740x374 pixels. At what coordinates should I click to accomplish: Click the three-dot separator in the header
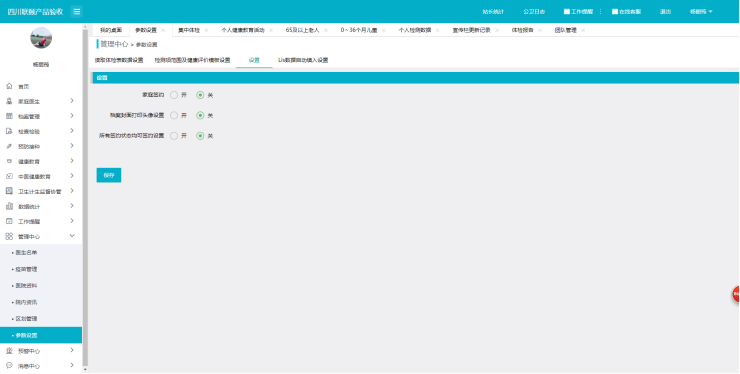pyautogui.click(x=601, y=11)
